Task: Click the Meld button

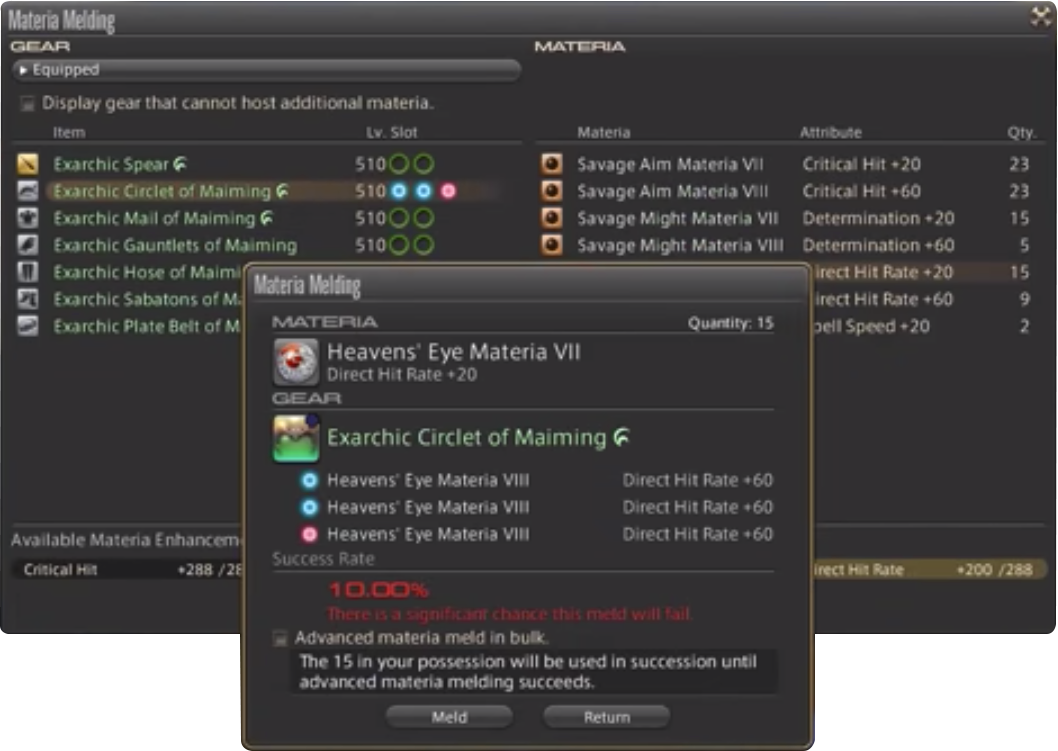Action: [449, 717]
